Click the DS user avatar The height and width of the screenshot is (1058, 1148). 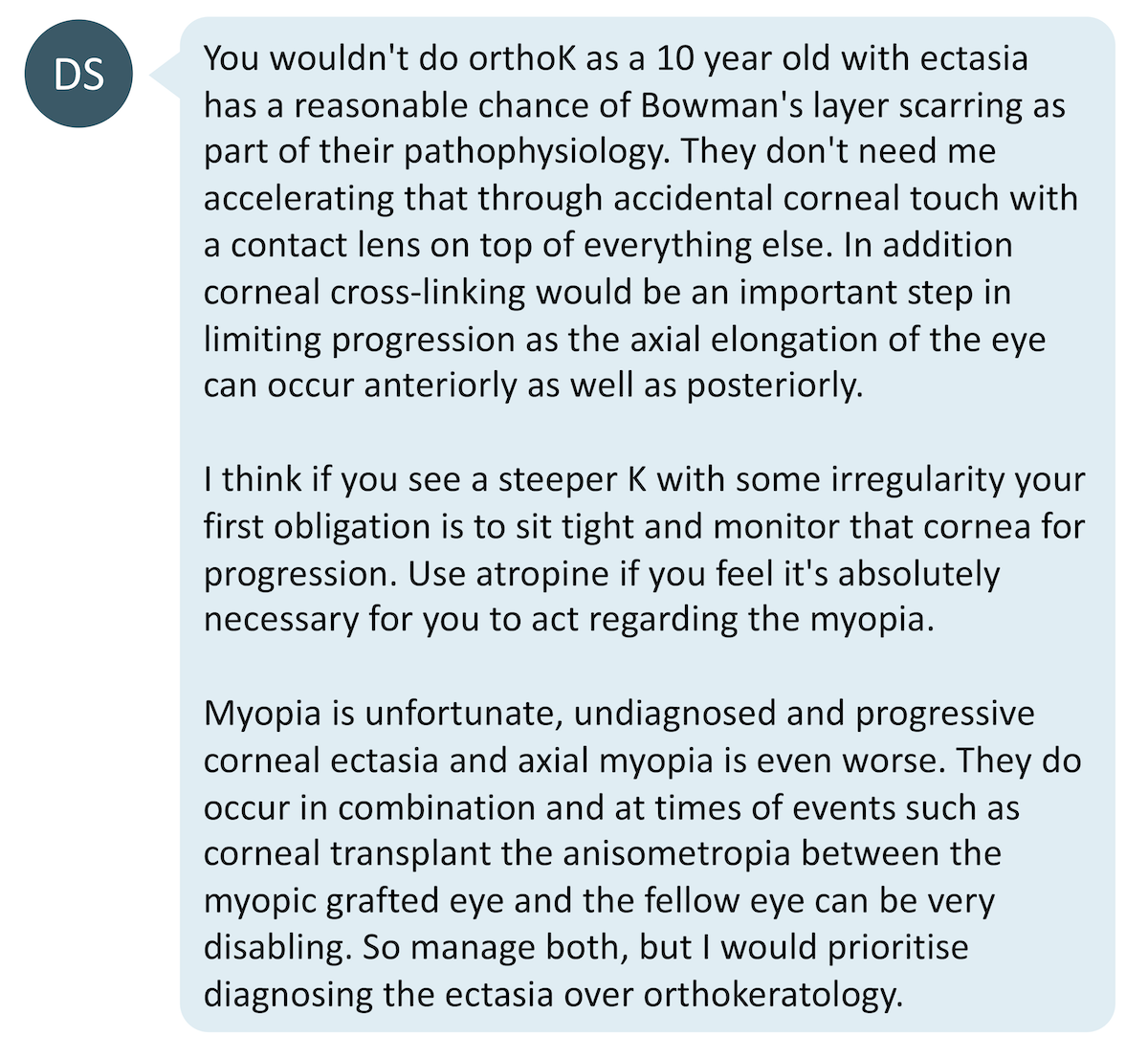click(x=78, y=74)
